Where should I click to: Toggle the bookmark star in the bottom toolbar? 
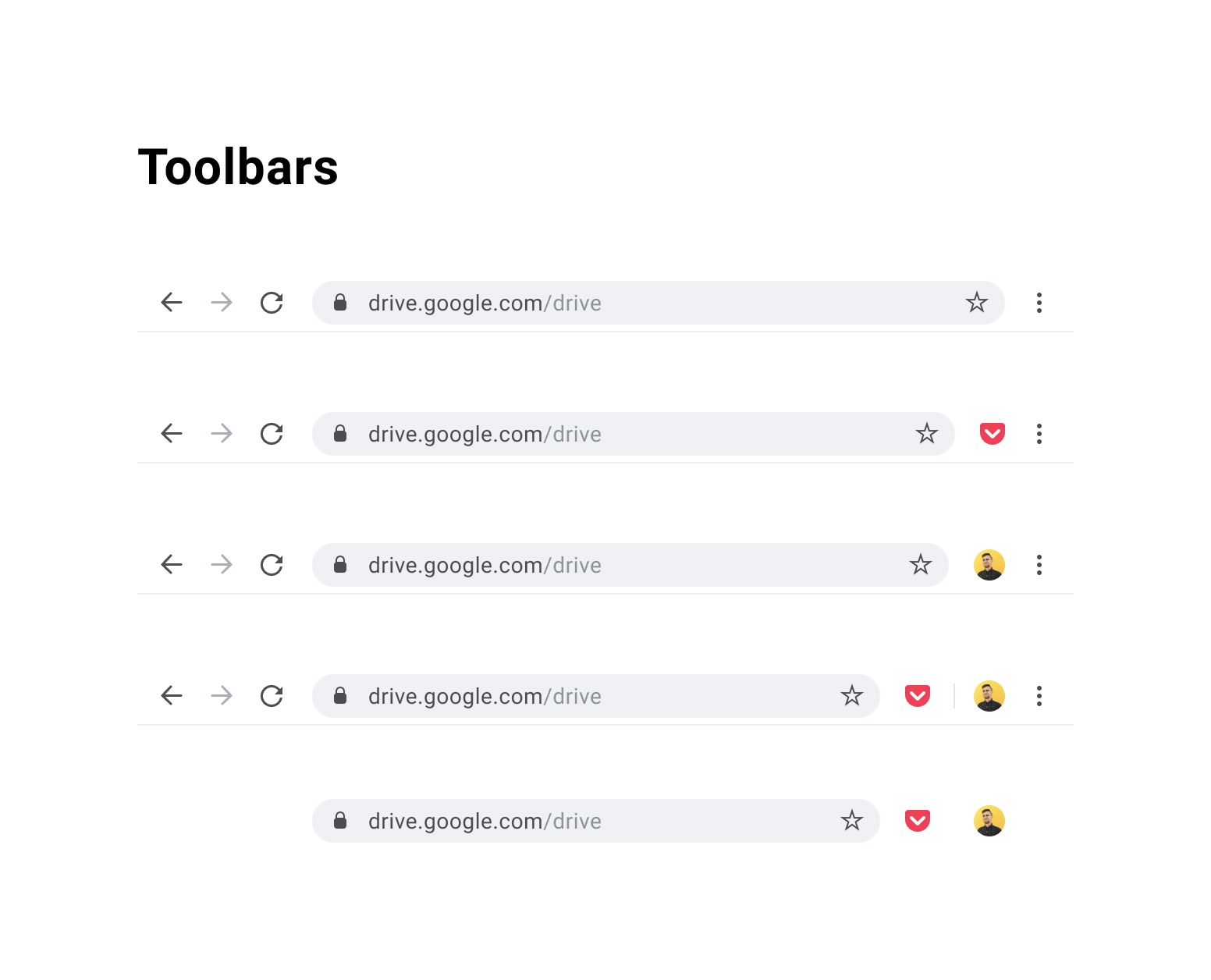[x=853, y=821]
